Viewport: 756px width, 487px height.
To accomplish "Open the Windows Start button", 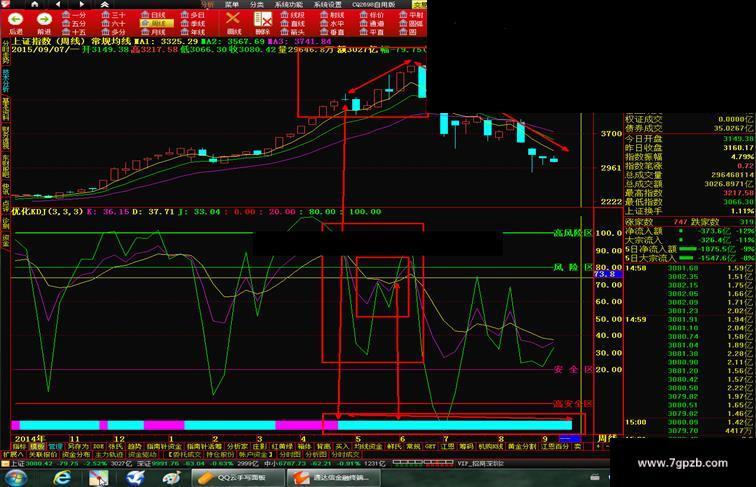I will point(15,478).
